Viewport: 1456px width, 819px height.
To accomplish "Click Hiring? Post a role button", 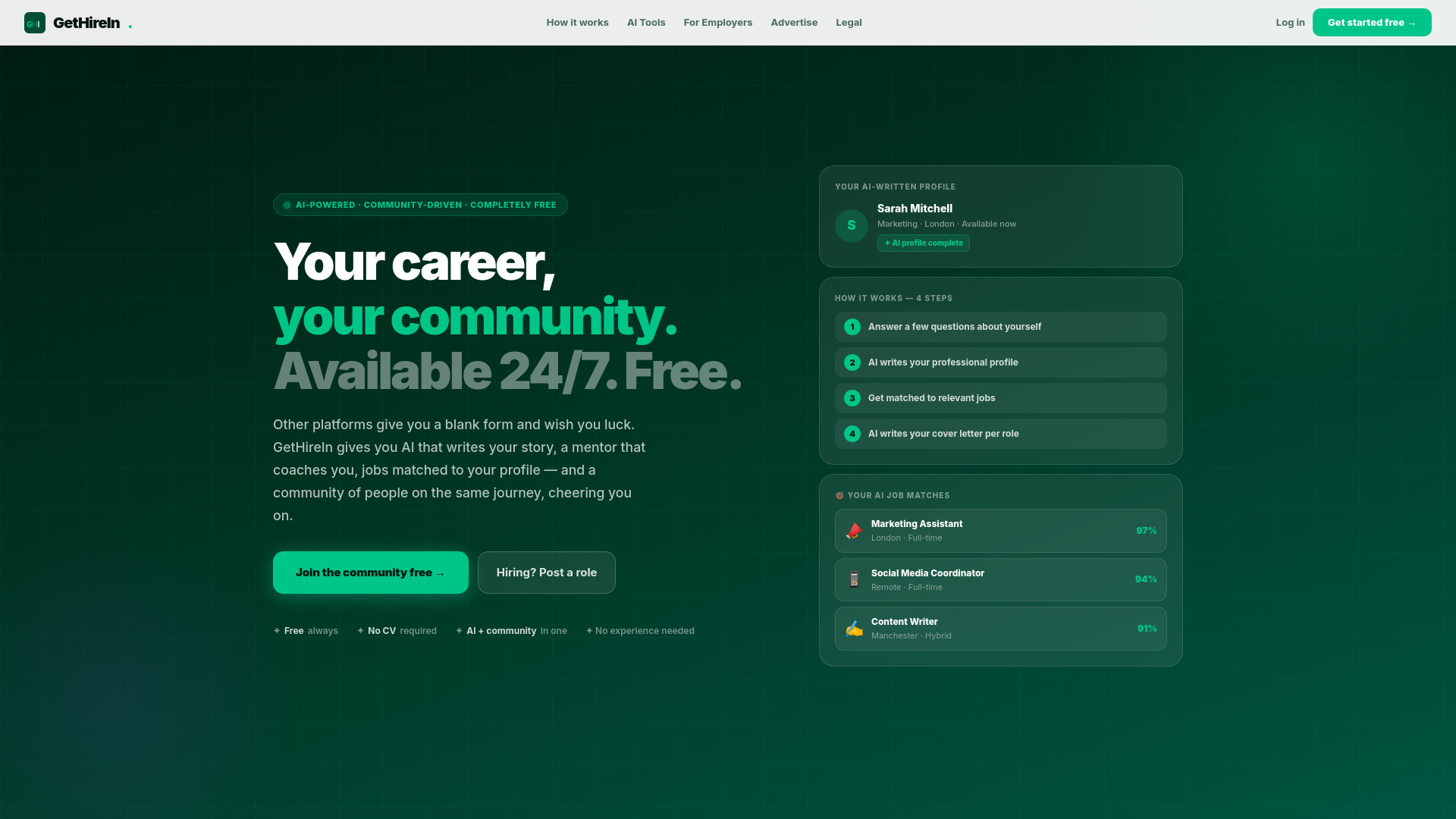I will [547, 573].
